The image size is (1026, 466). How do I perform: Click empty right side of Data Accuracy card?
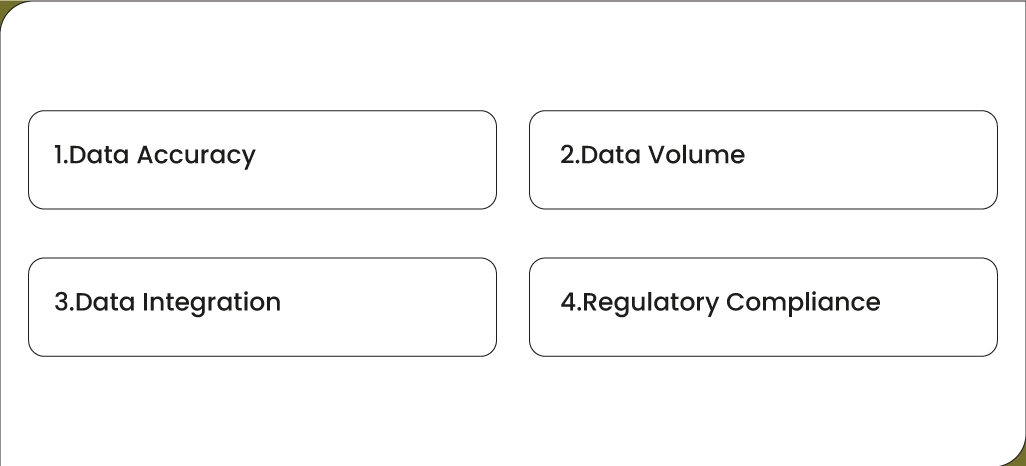pyautogui.click(x=400, y=160)
